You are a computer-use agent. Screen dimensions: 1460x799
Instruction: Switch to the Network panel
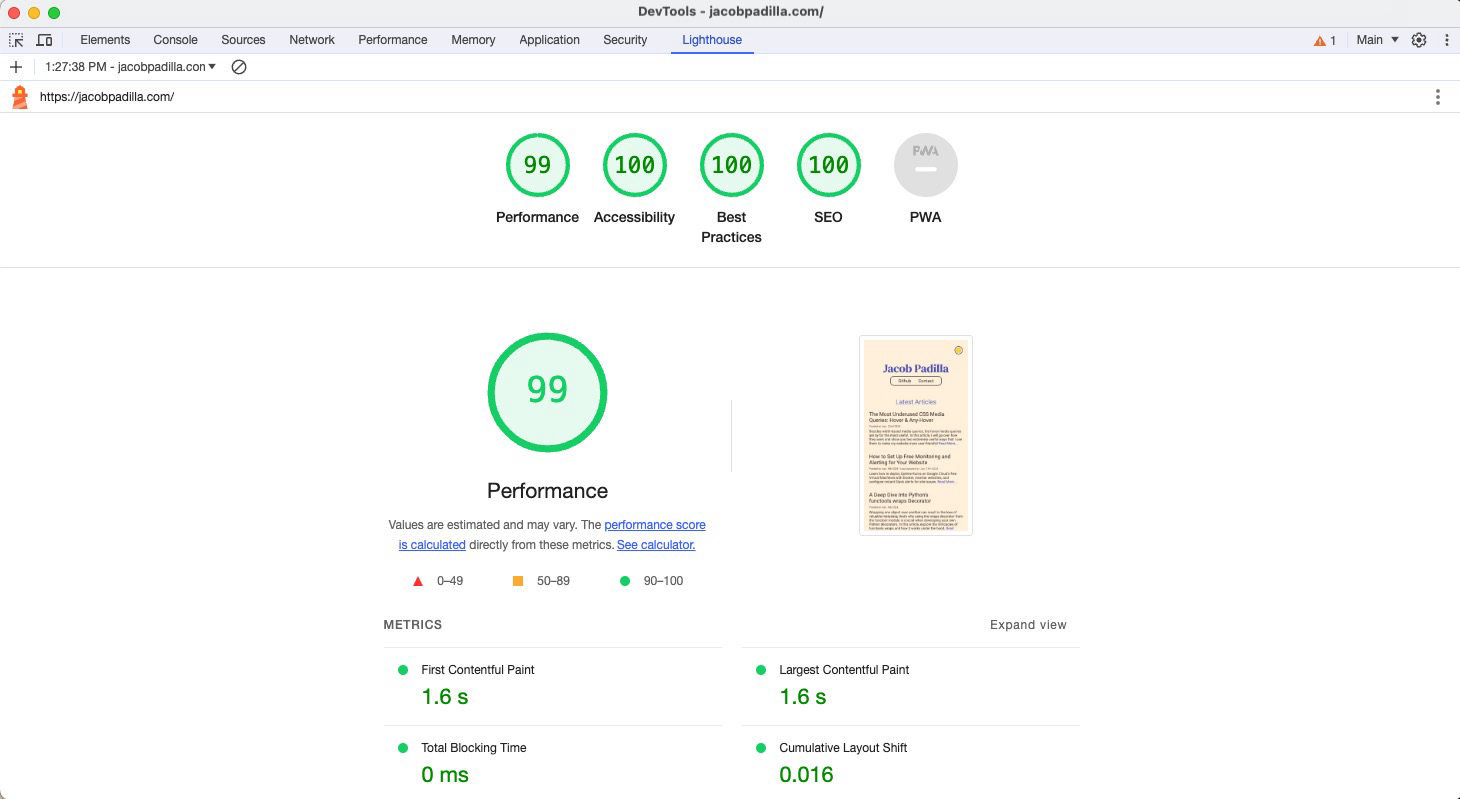pyautogui.click(x=311, y=40)
